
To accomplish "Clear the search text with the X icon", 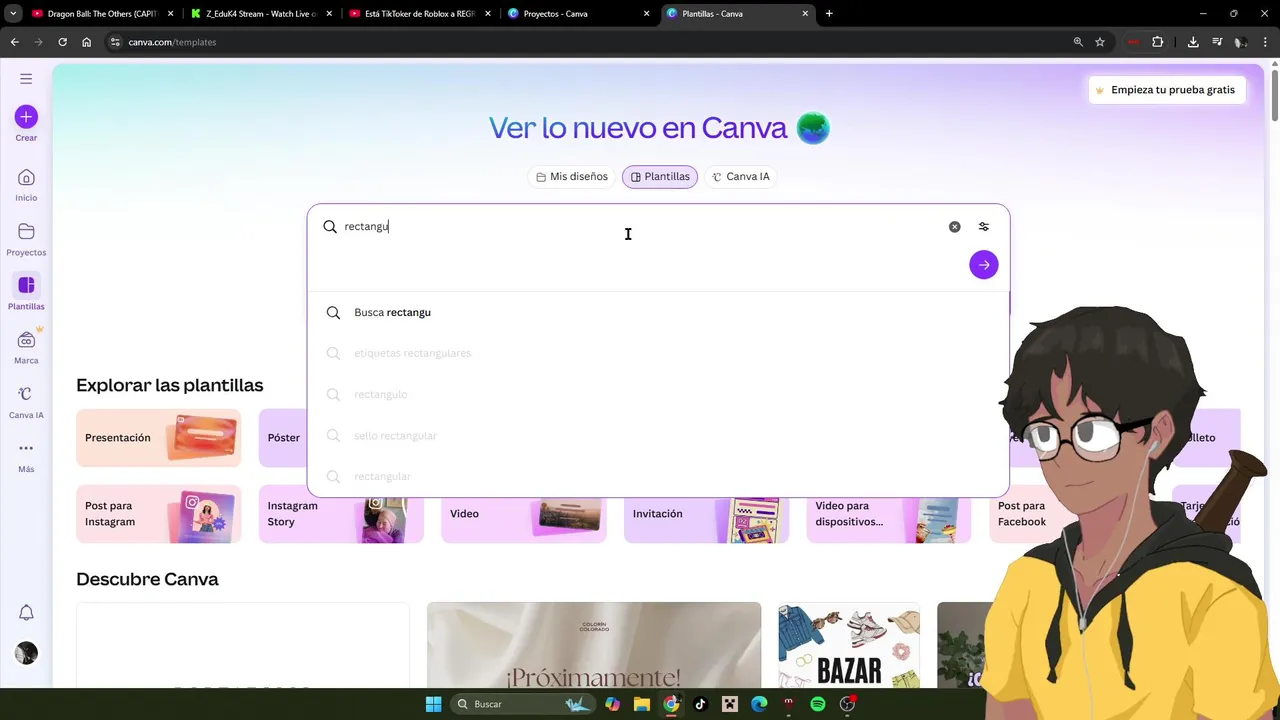I will point(954,227).
